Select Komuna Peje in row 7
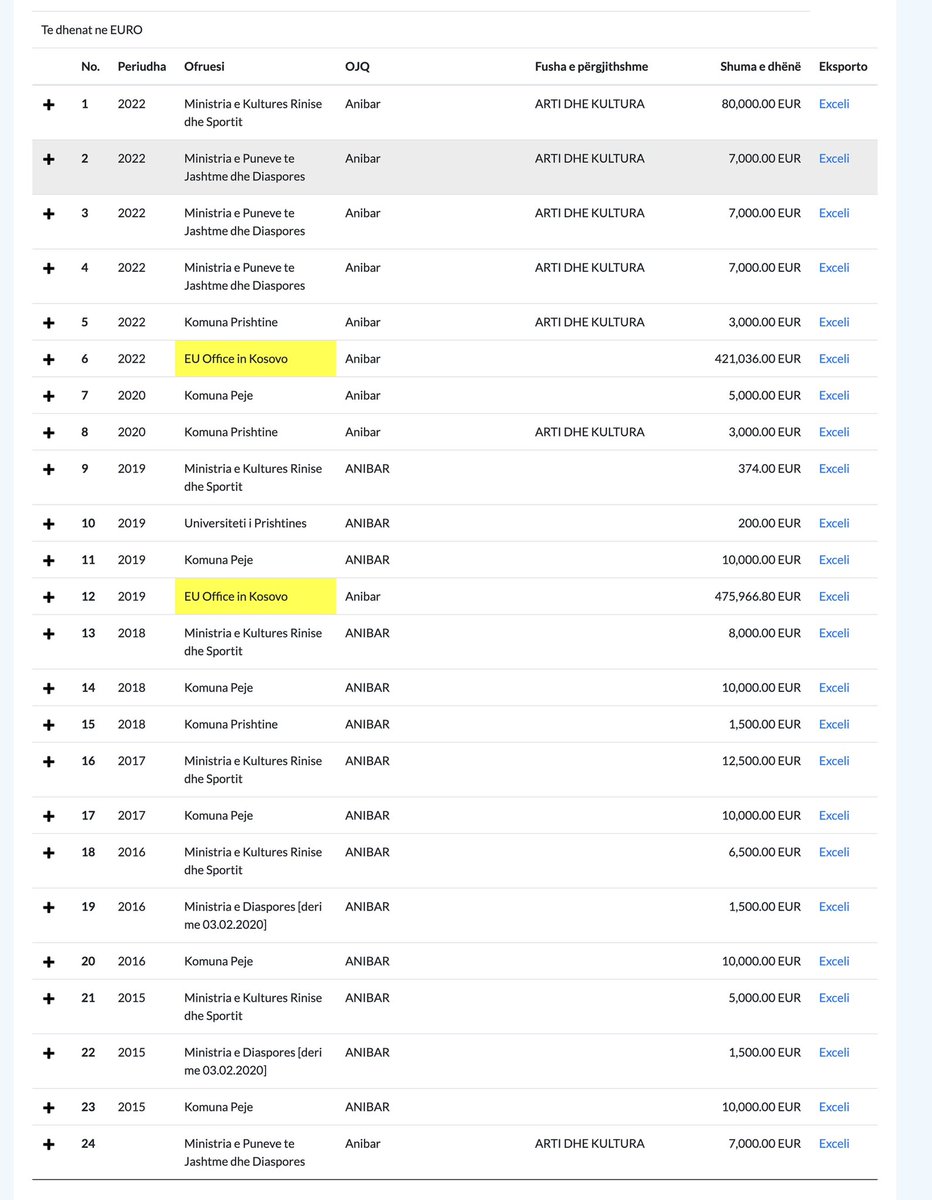The image size is (932, 1200). coord(218,396)
